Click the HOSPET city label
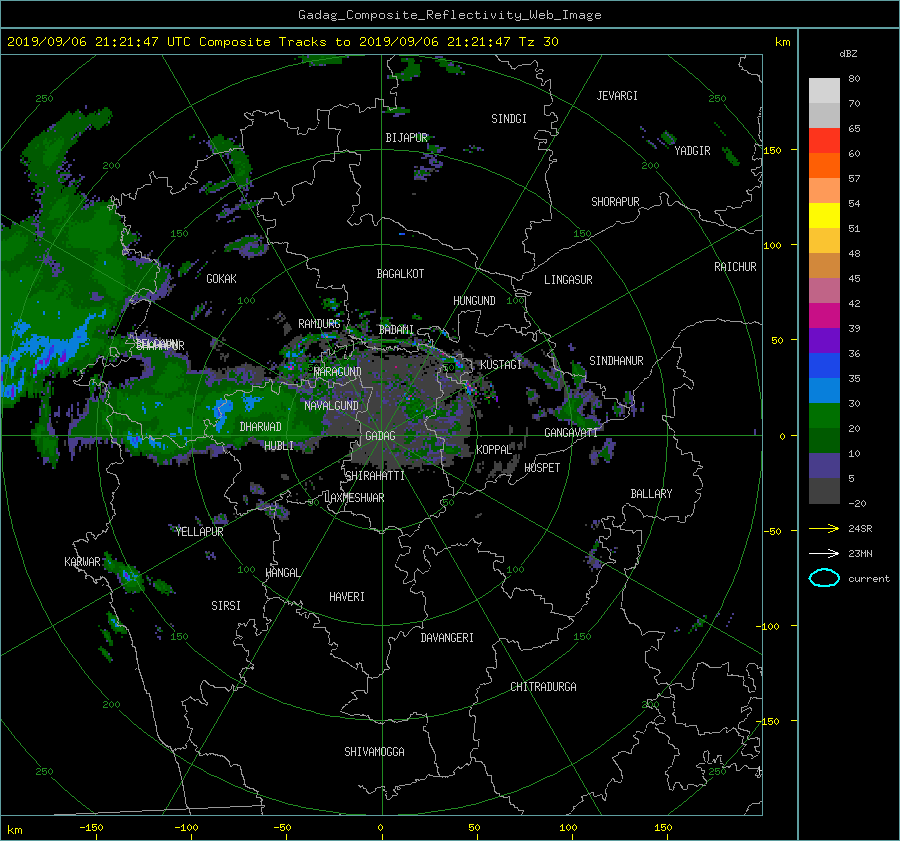The width and height of the screenshot is (900, 841). [542, 468]
